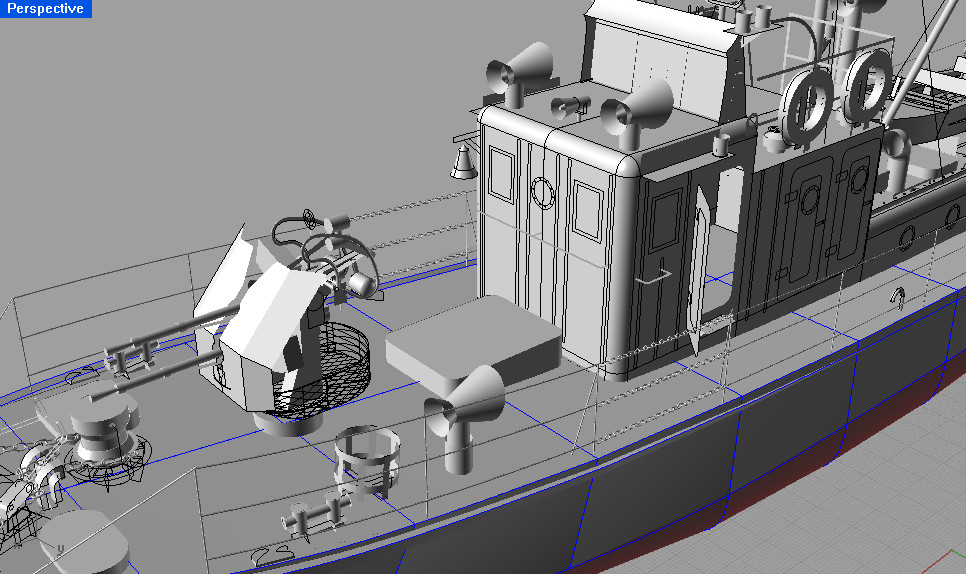Screen dimensions: 966x574
Task: Select the hook fitting on hull side
Action: click(896, 297)
